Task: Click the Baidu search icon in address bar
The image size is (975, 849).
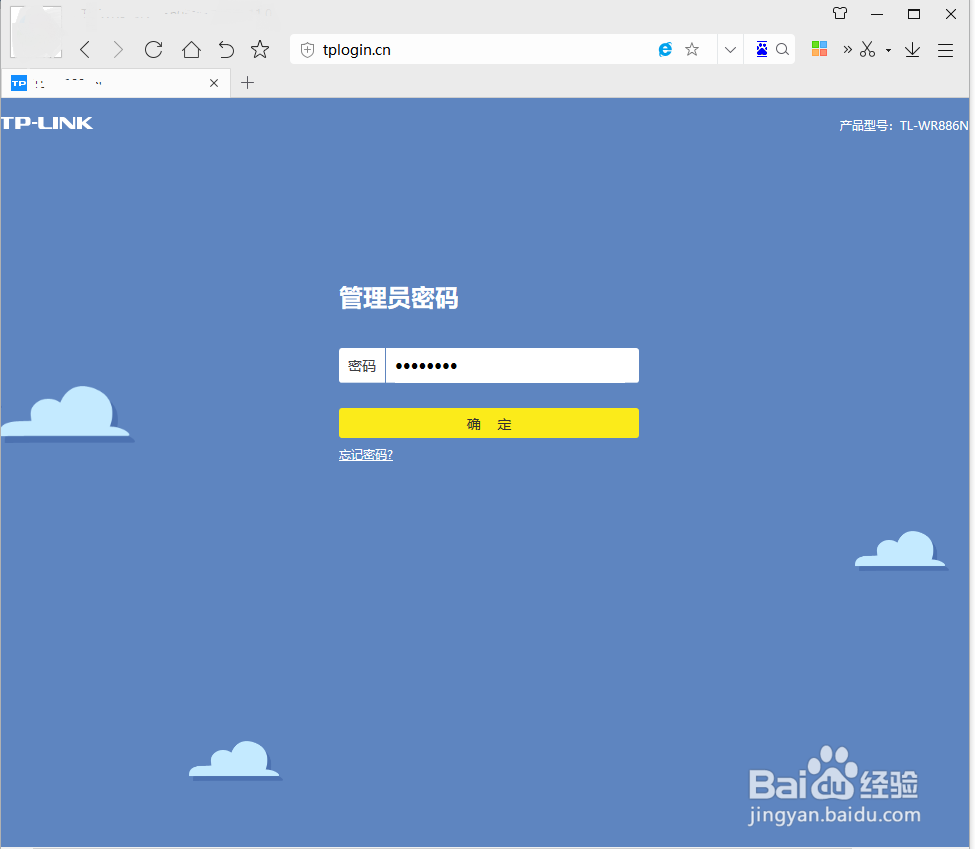Action: (782, 48)
